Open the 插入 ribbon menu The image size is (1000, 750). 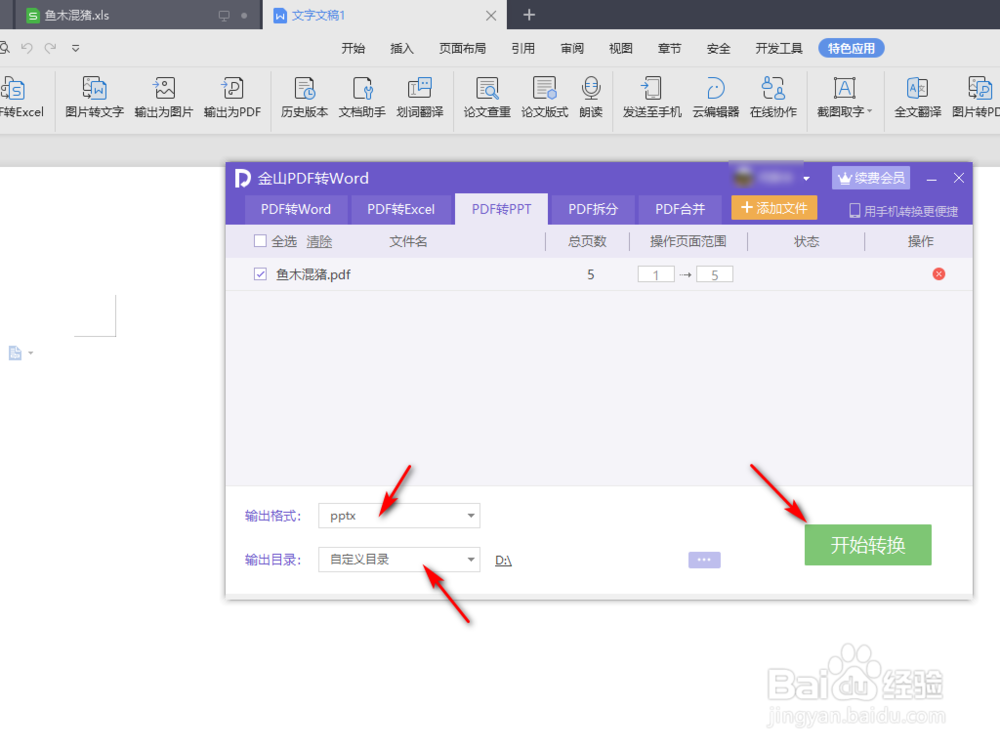[402, 48]
